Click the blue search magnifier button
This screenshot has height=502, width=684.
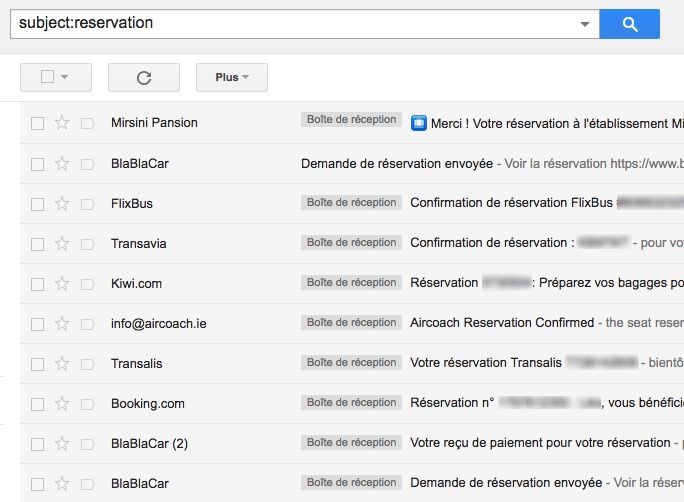[x=629, y=24]
